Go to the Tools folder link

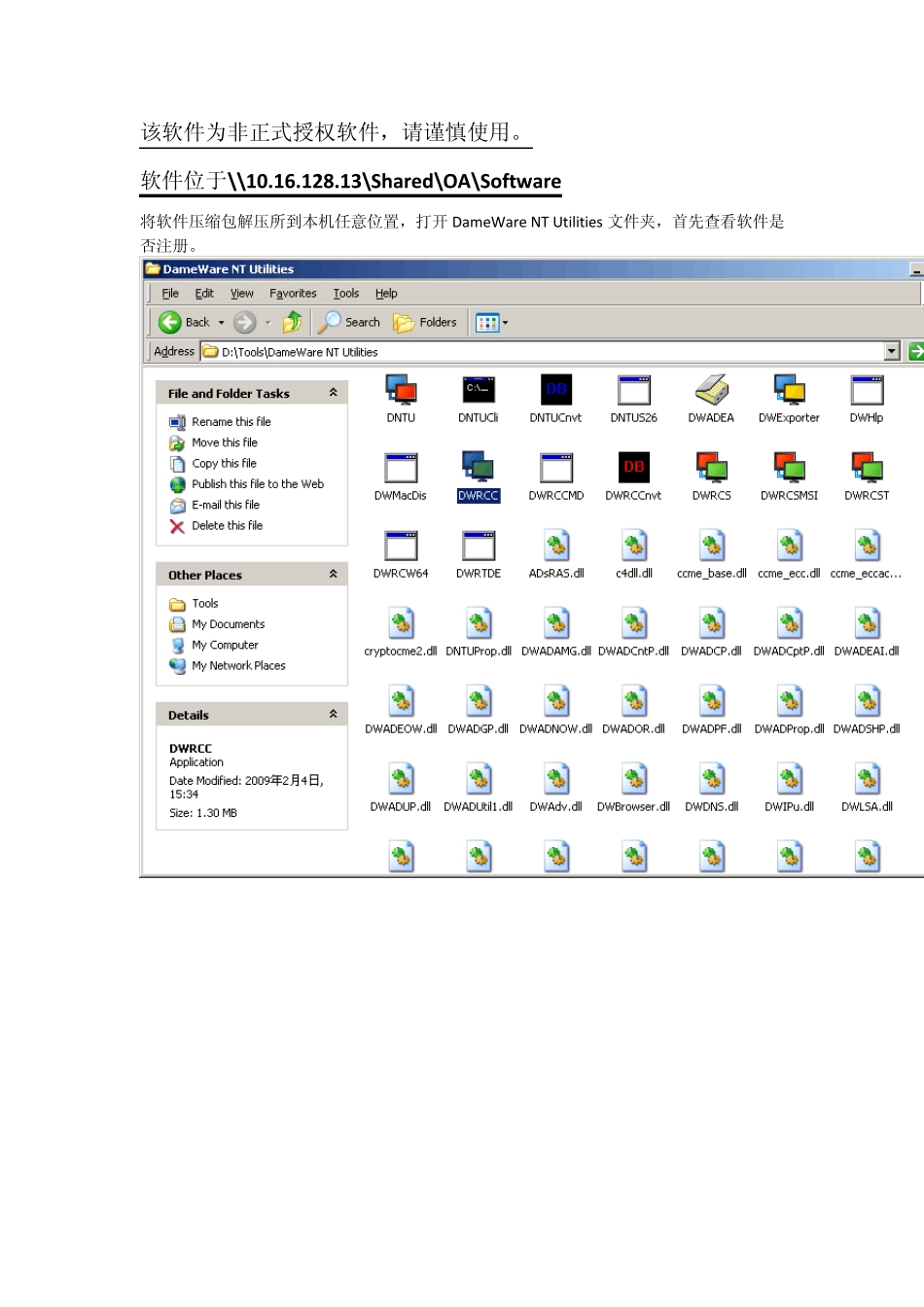[x=205, y=604]
